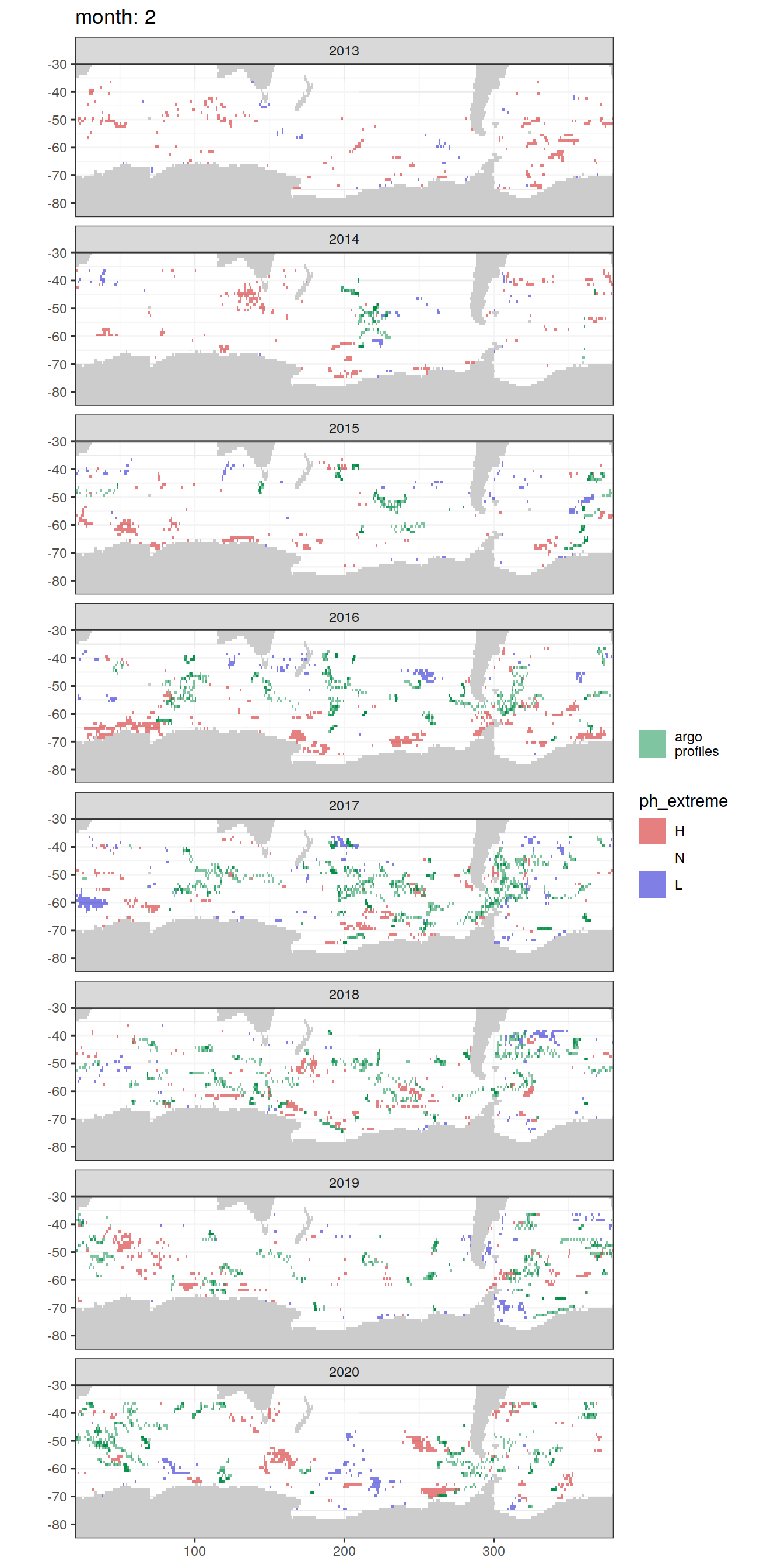
Task: Click the x-axis tick label 200
Action: [344, 1551]
